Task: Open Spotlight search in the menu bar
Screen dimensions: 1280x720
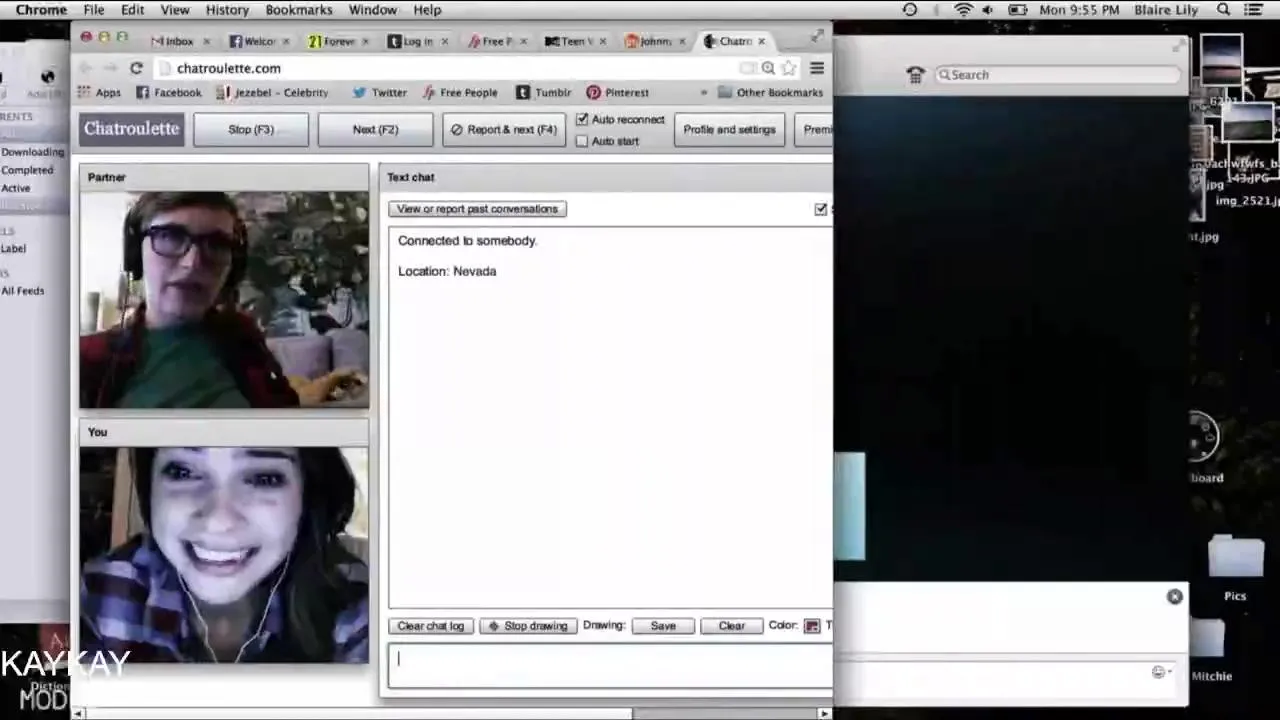Action: [1224, 10]
